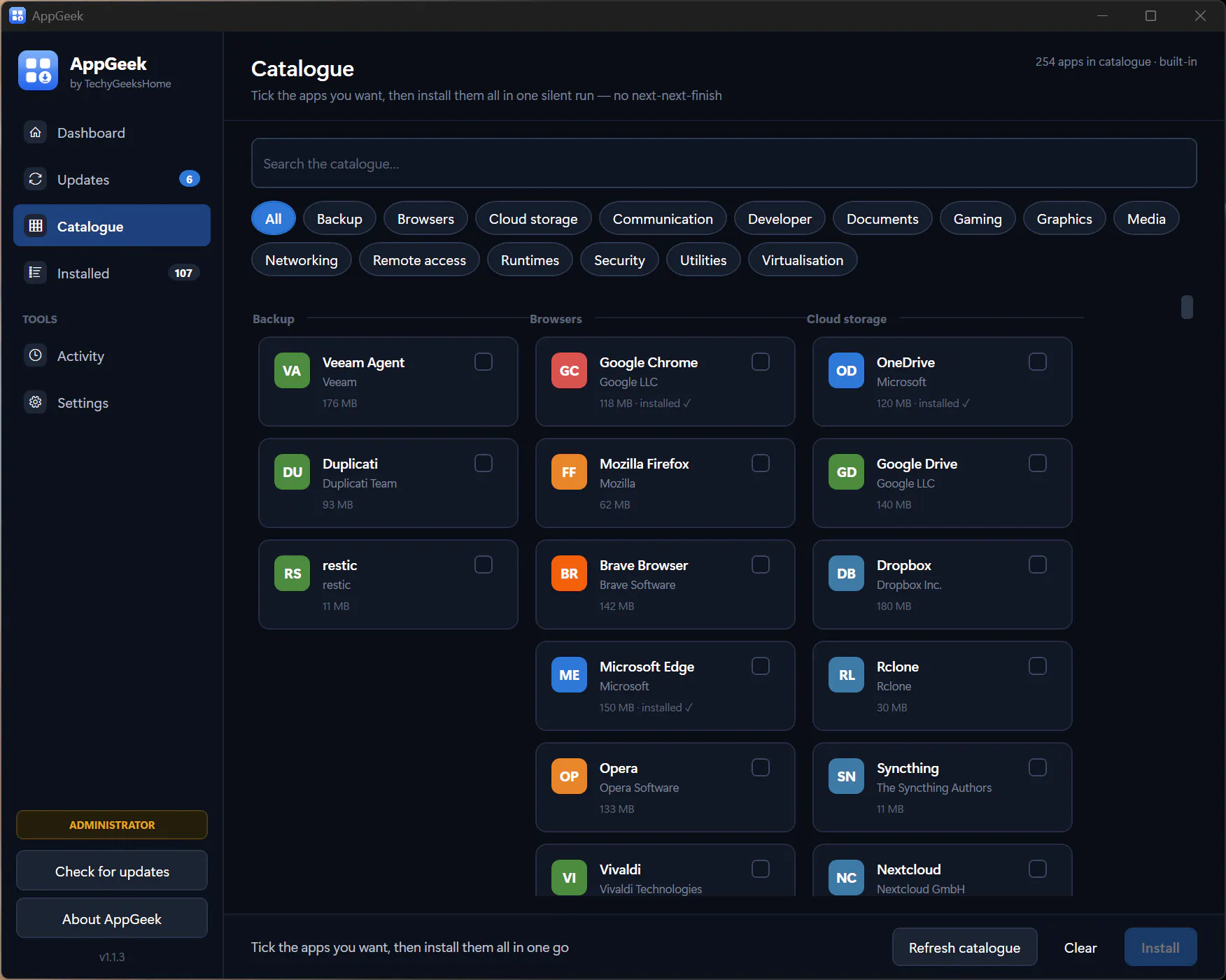The height and width of the screenshot is (980, 1226).
Task: Click the GC Google Chrome icon
Action: [569, 371]
